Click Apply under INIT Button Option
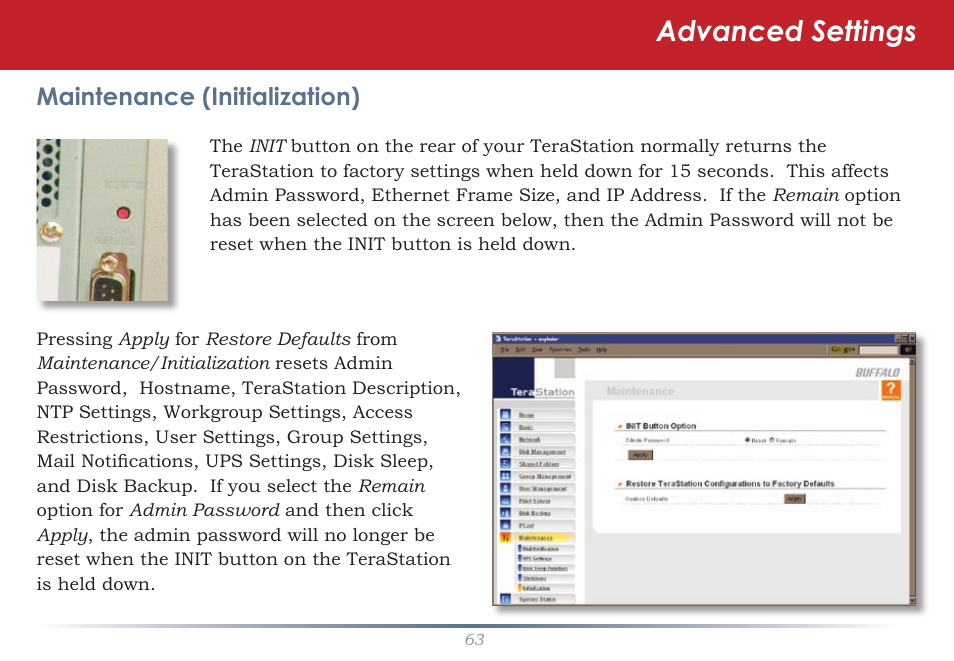The image size is (954, 661). point(640,455)
